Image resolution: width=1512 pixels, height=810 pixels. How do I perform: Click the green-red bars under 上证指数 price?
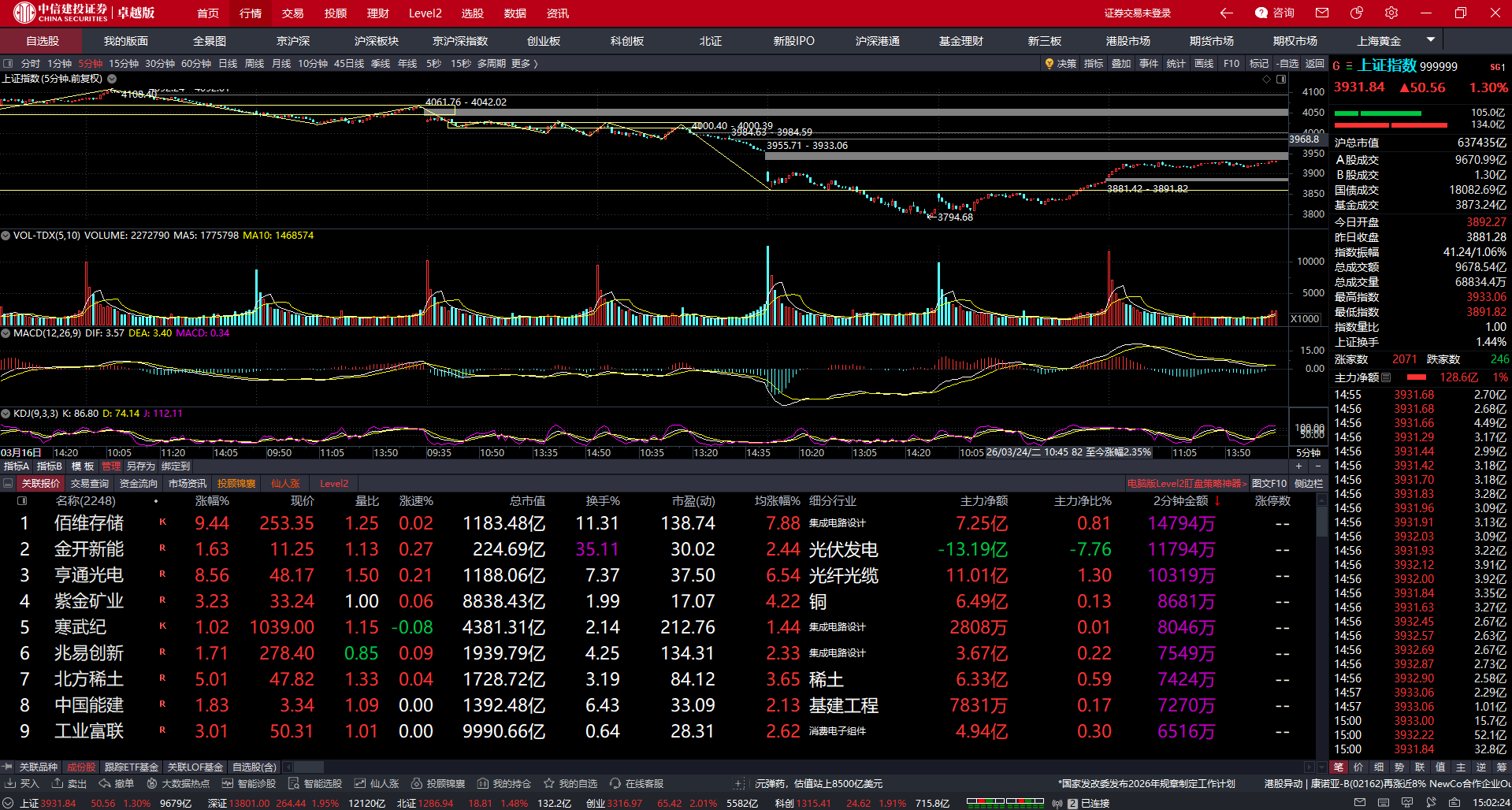coord(1391,119)
